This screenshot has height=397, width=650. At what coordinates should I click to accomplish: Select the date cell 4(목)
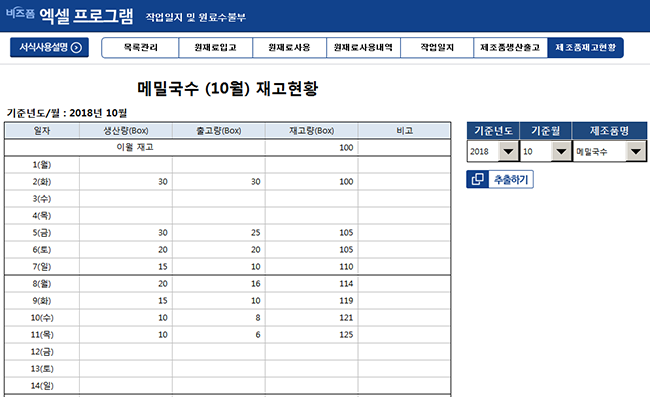pyautogui.click(x=42, y=215)
